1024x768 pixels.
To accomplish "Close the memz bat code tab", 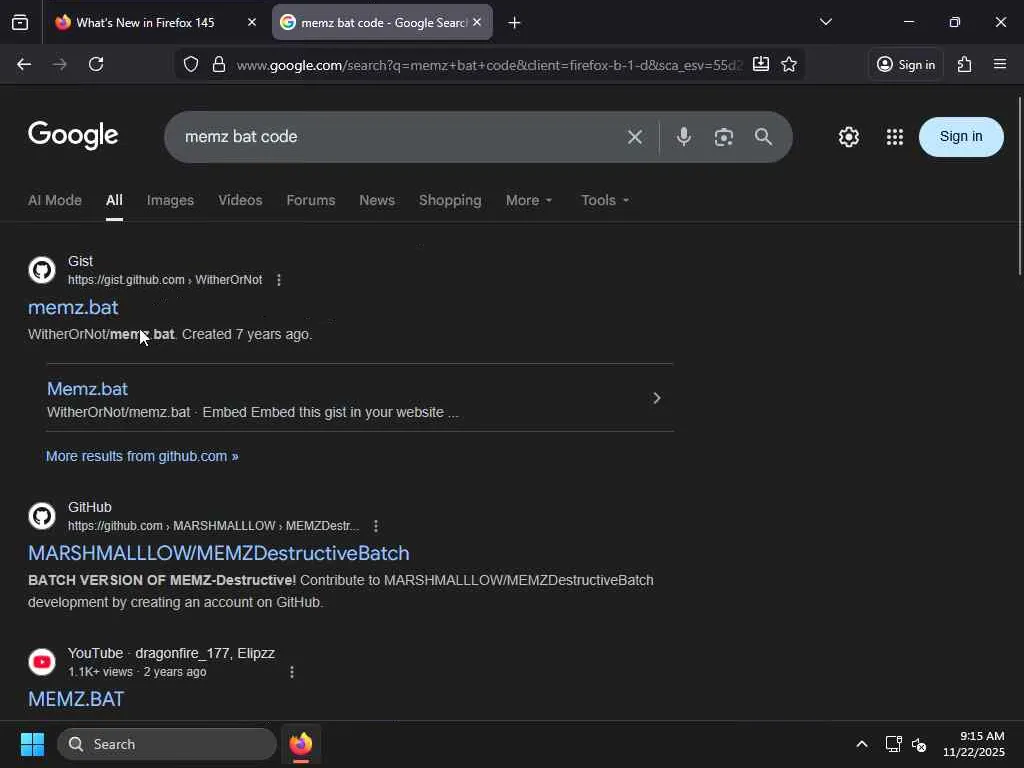I will click(x=477, y=22).
